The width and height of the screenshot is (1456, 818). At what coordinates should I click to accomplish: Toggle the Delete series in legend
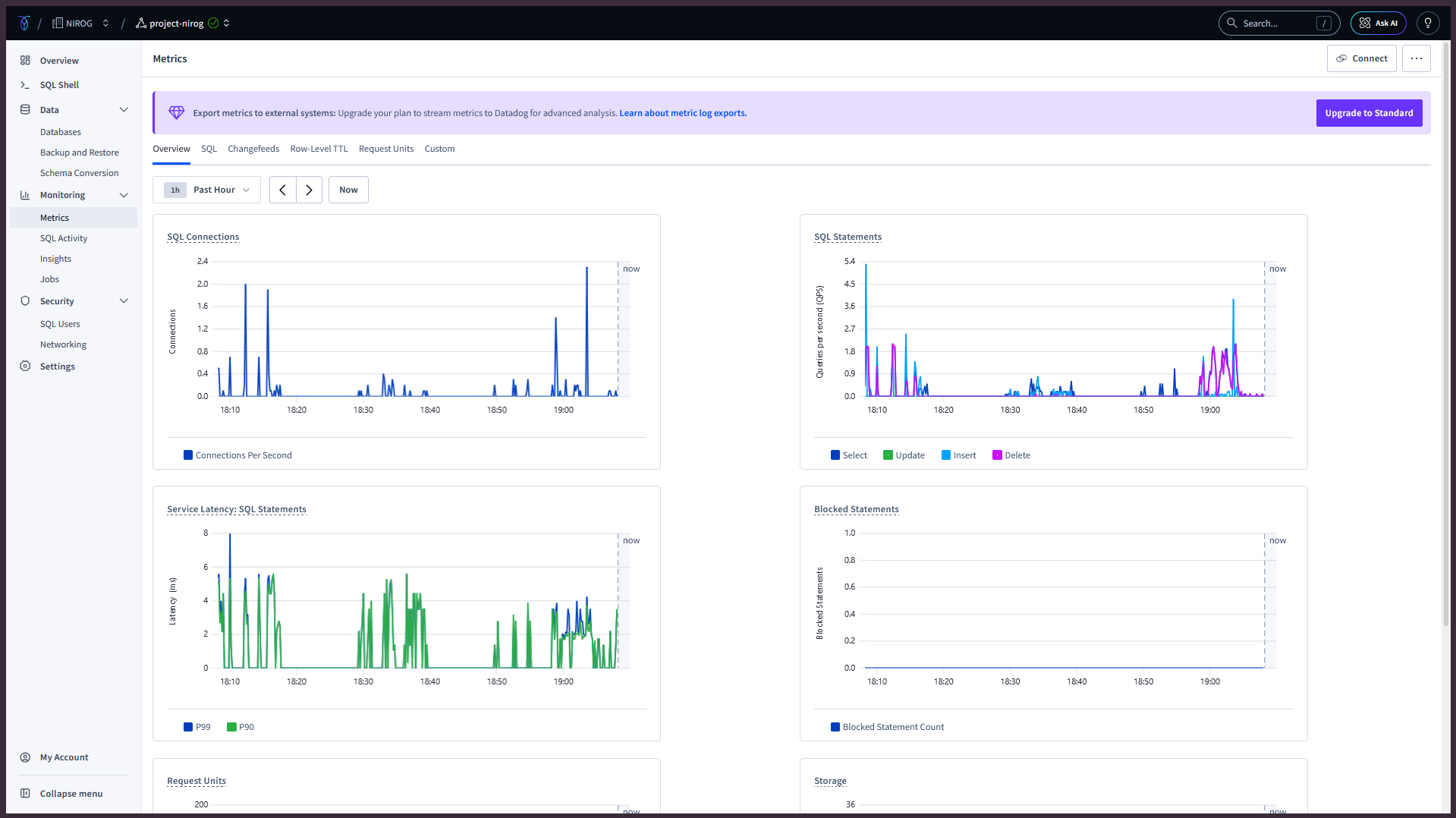(1011, 455)
